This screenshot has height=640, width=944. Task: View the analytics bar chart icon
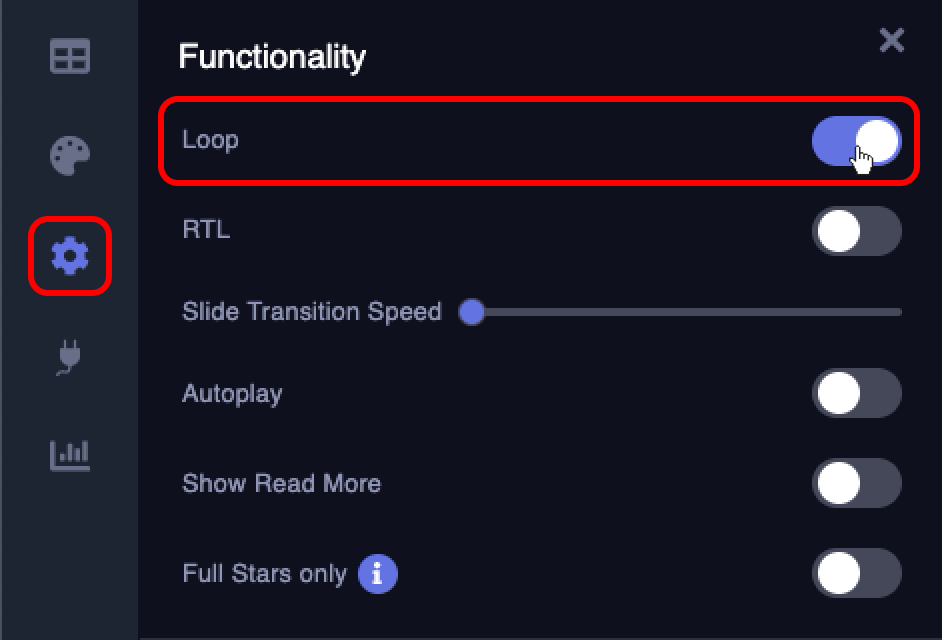pos(69,455)
